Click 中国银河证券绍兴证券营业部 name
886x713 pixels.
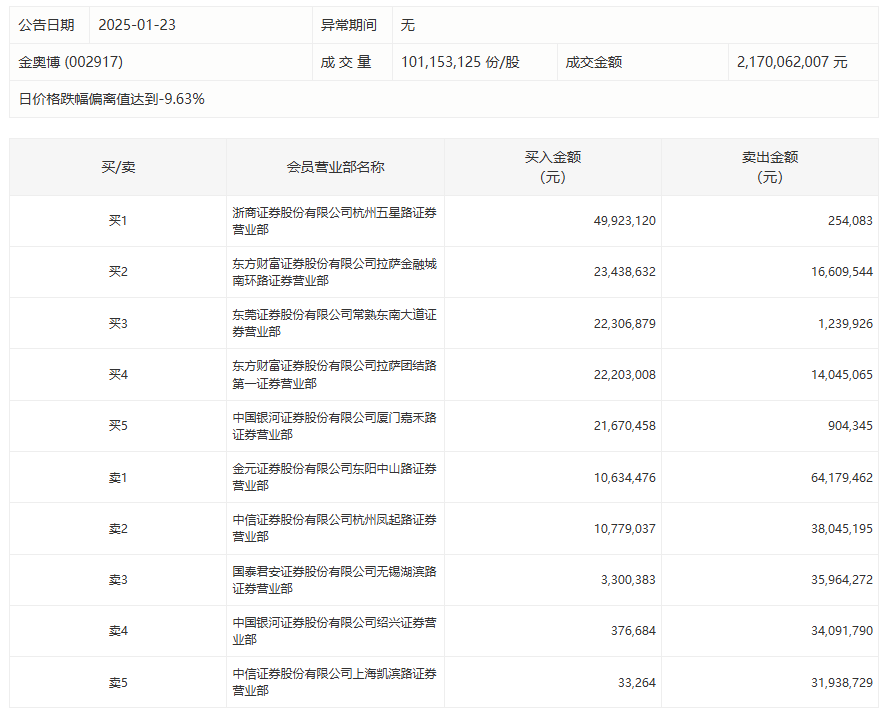point(335,631)
